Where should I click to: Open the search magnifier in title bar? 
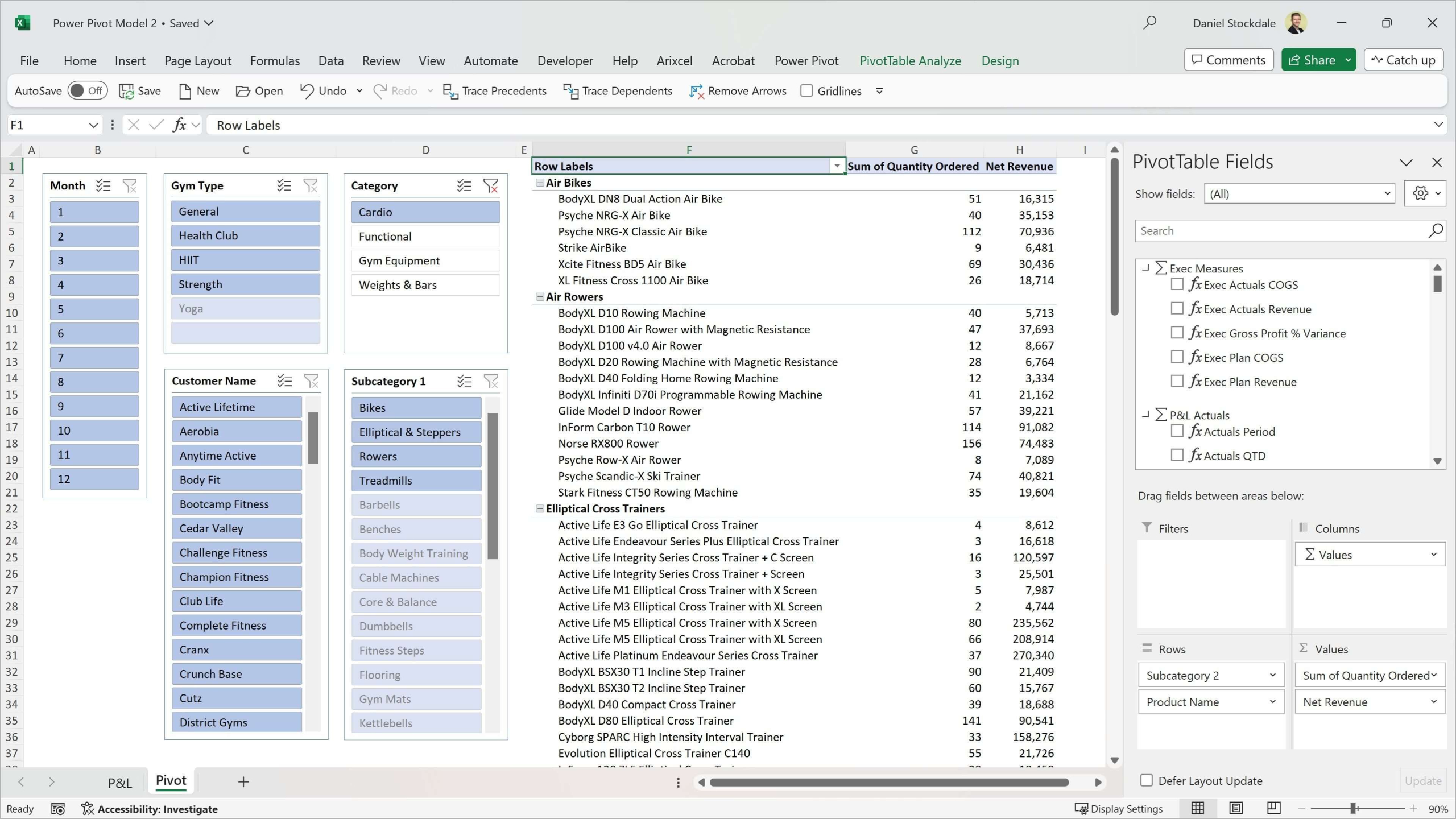click(1149, 23)
